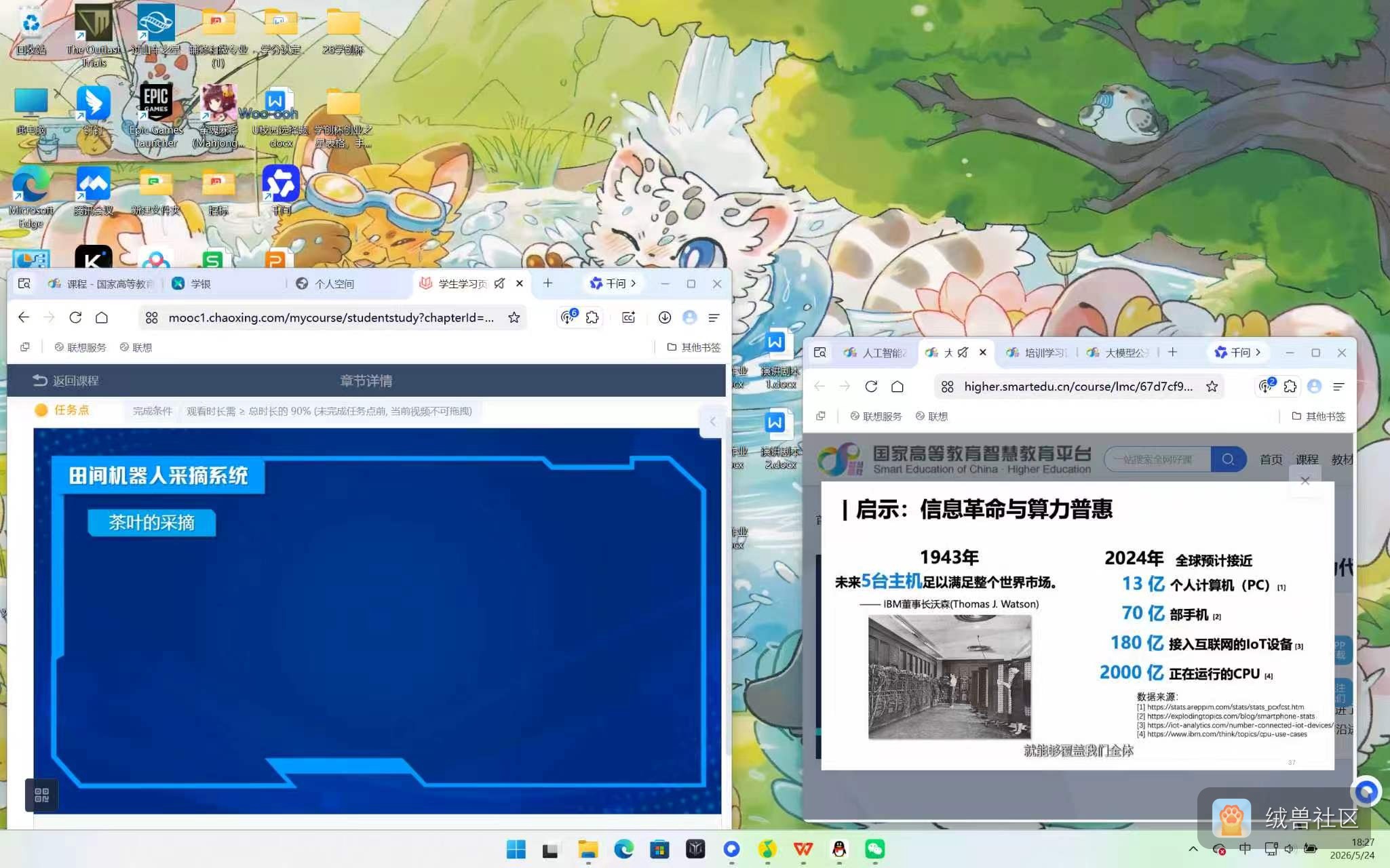
Task: Open downloads icon in chaoxing browser toolbar
Action: [x=665, y=317]
